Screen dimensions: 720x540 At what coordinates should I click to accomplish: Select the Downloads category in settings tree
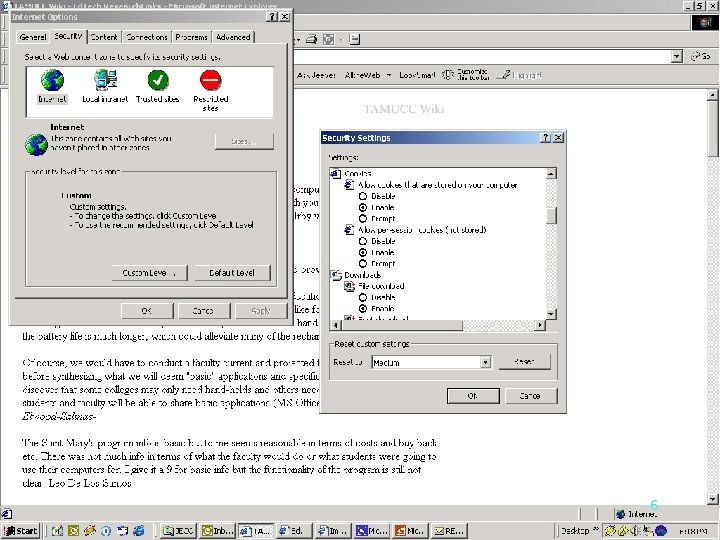click(x=362, y=275)
